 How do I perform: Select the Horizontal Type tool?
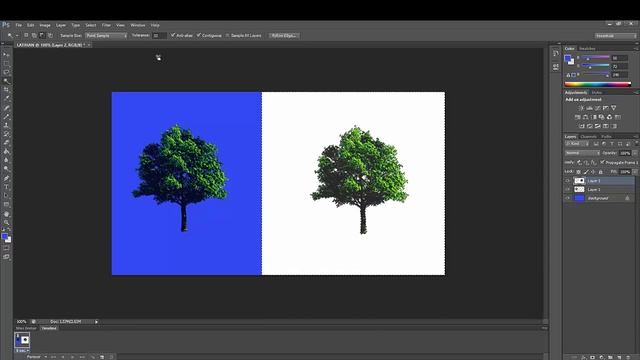tap(6, 187)
